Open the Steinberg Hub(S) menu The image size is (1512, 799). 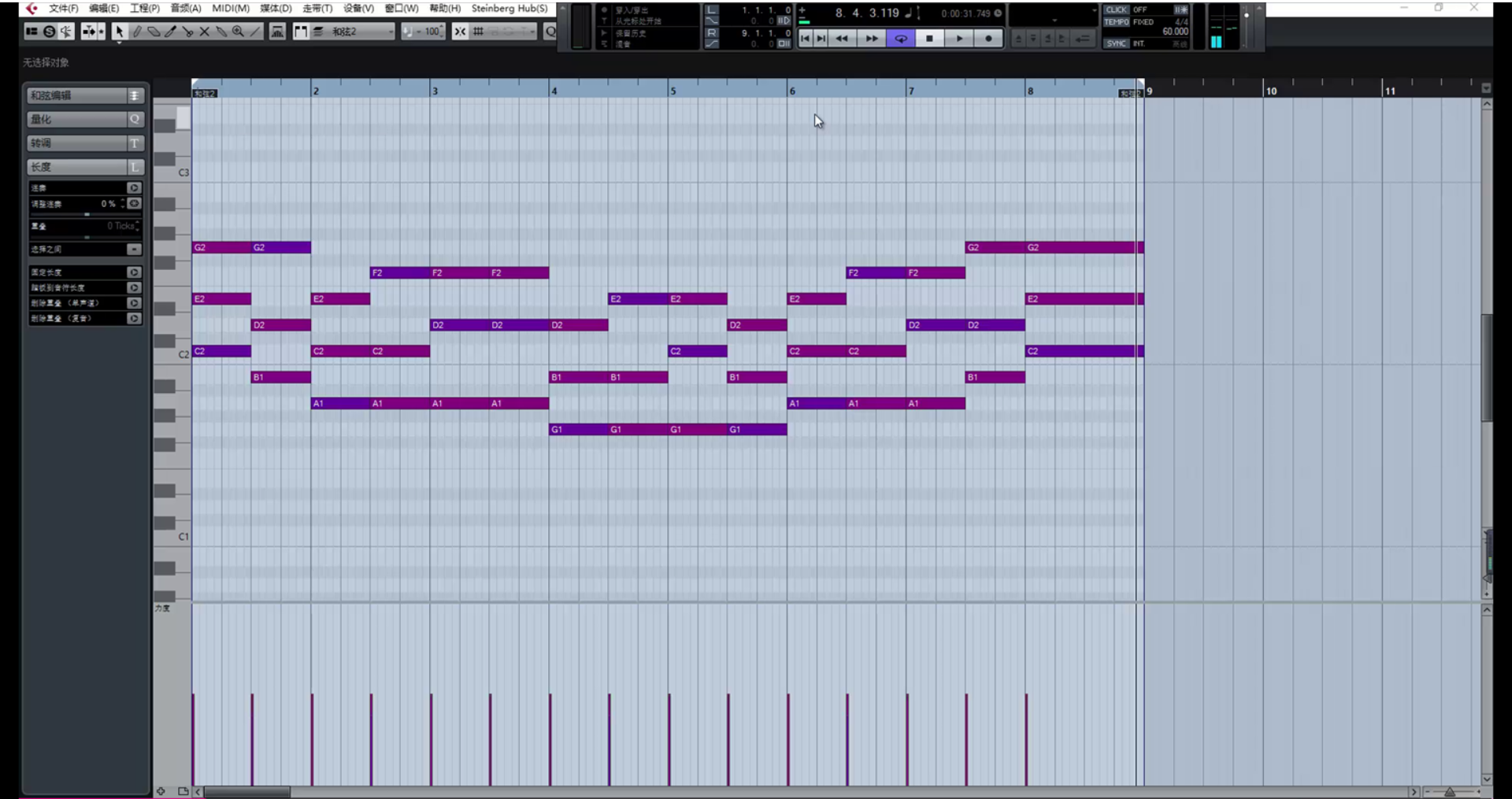tap(510, 9)
